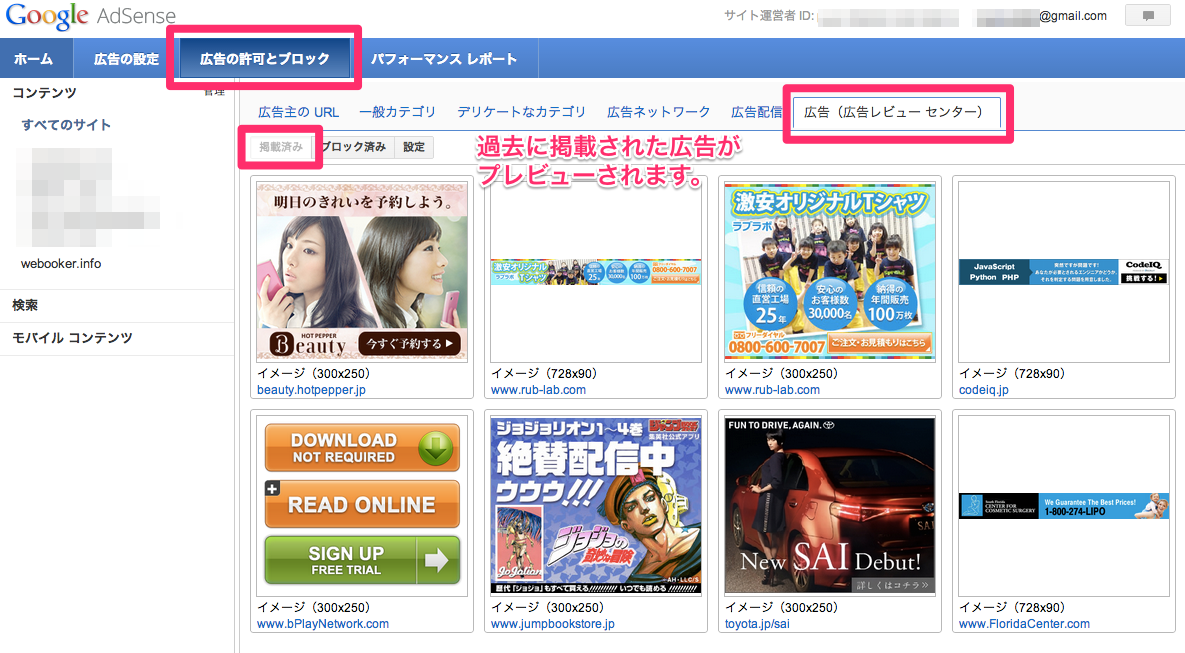Open the feedback speech bubble button

click(x=1147, y=16)
